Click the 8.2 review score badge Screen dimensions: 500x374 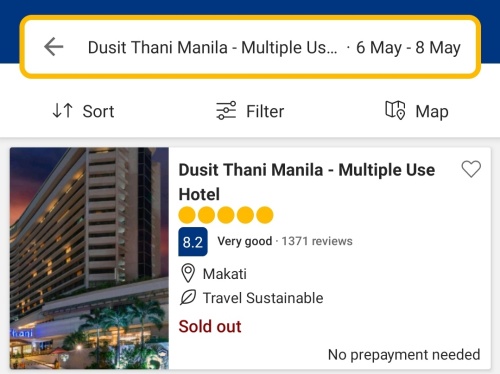click(x=193, y=242)
